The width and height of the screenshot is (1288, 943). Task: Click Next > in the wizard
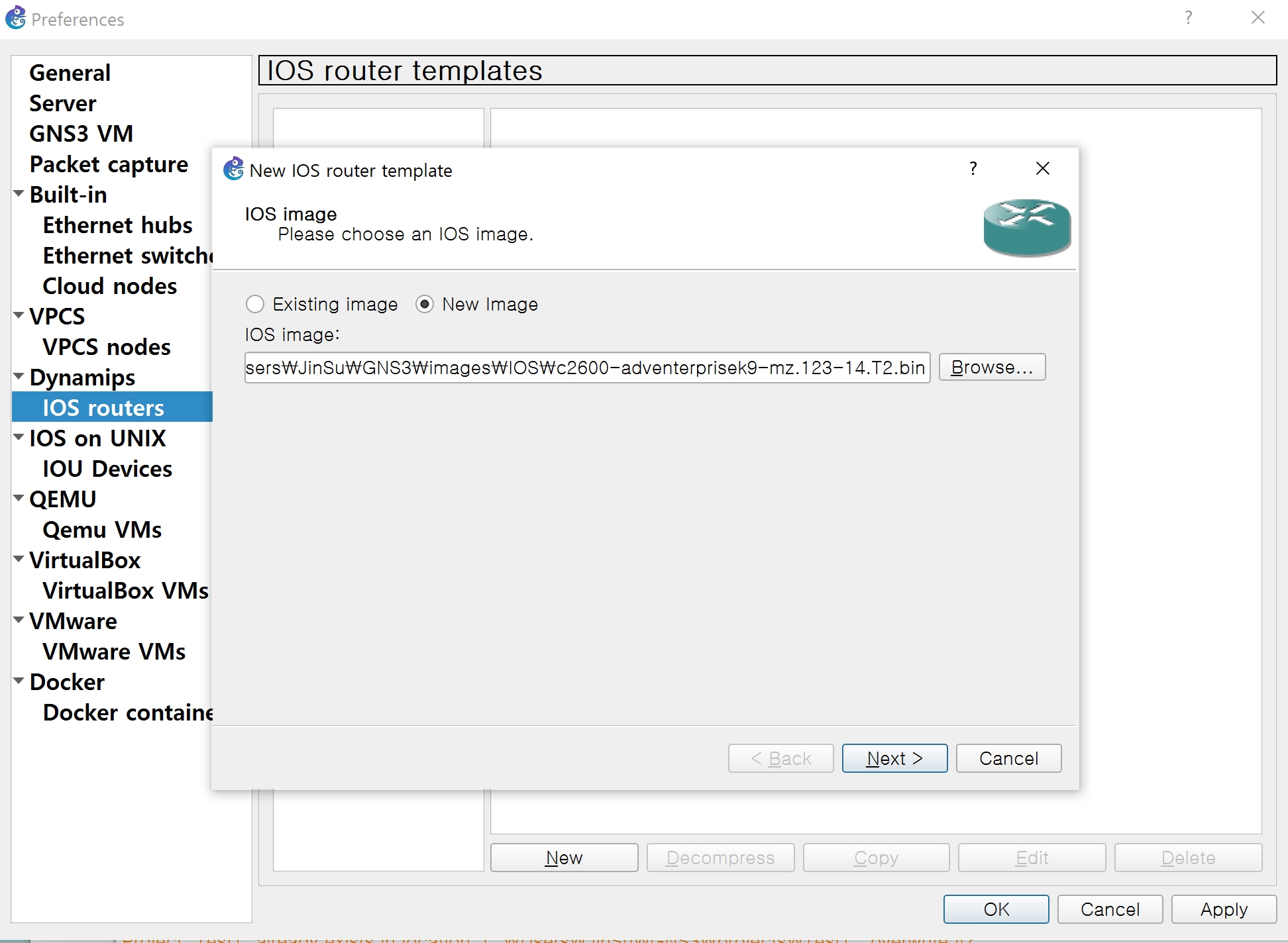(x=894, y=758)
